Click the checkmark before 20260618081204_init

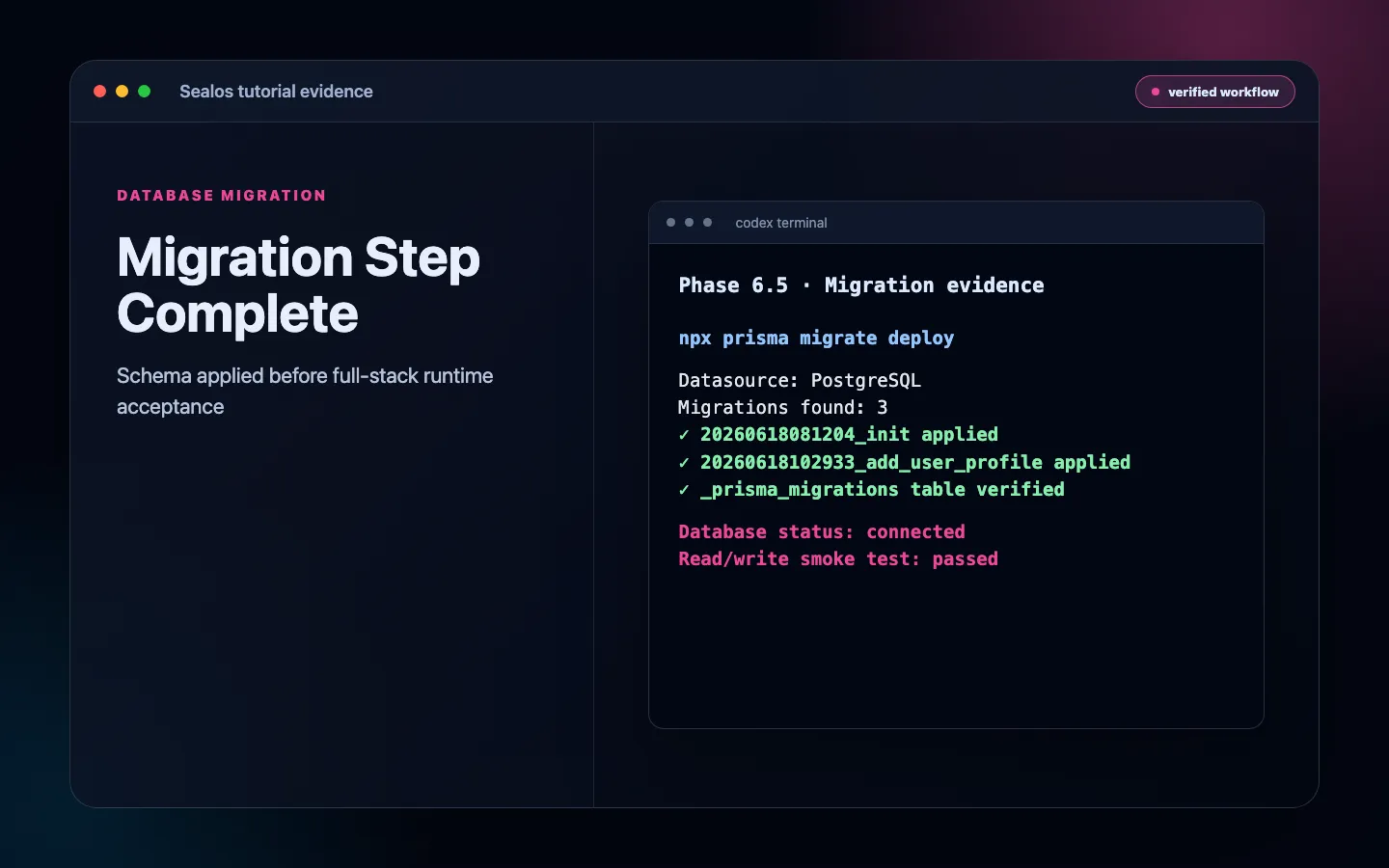(684, 435)
